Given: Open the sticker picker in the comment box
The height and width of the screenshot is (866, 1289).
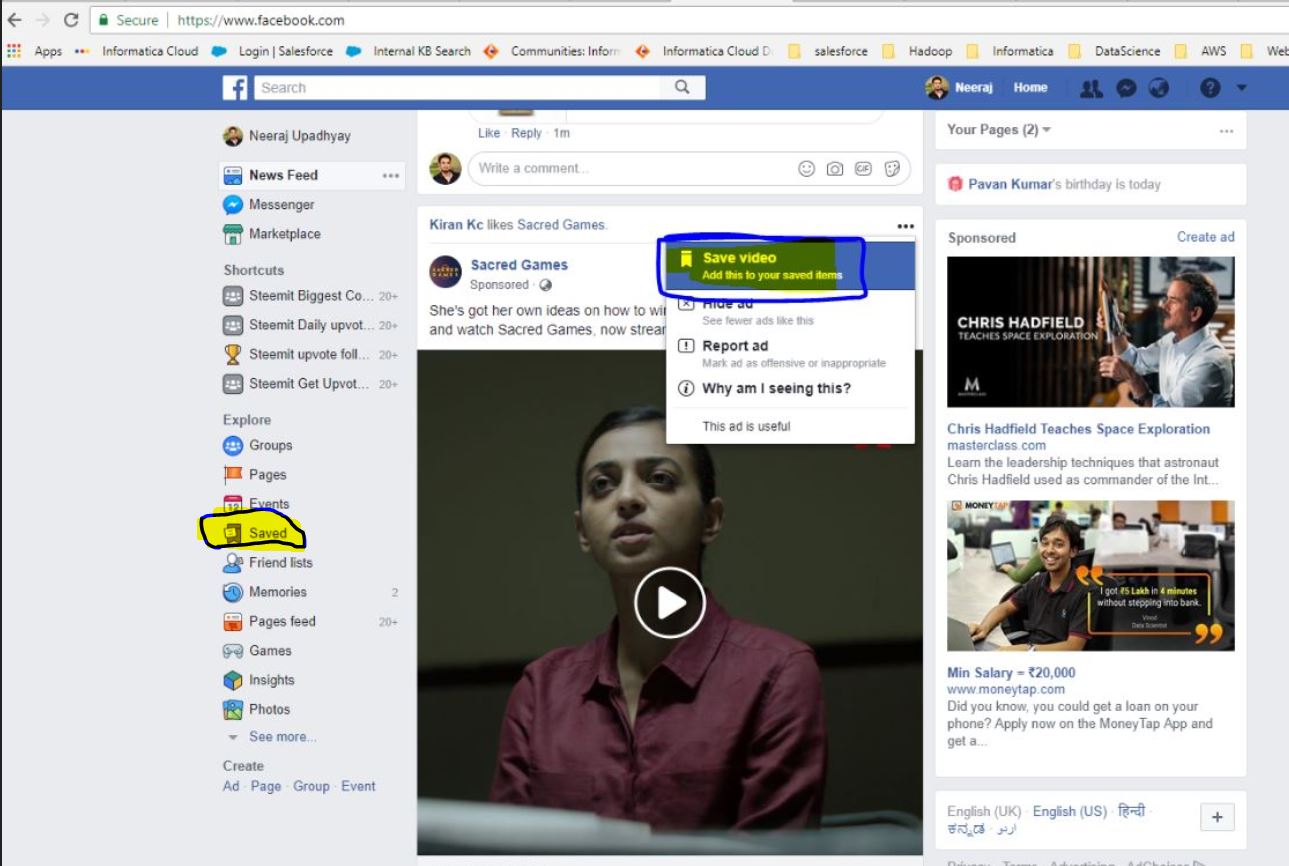Looking at the screenshot, I should [893, 169].
